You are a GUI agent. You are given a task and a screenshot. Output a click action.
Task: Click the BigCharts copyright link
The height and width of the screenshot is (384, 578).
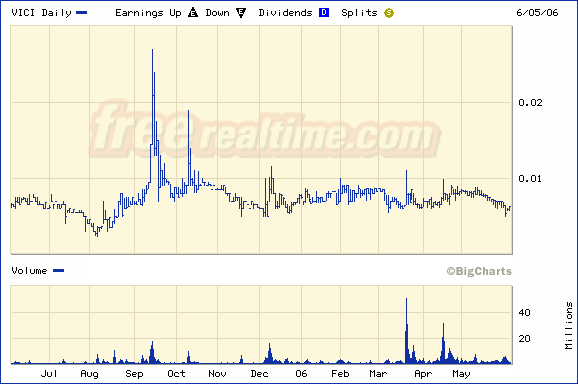coord(479,271)
